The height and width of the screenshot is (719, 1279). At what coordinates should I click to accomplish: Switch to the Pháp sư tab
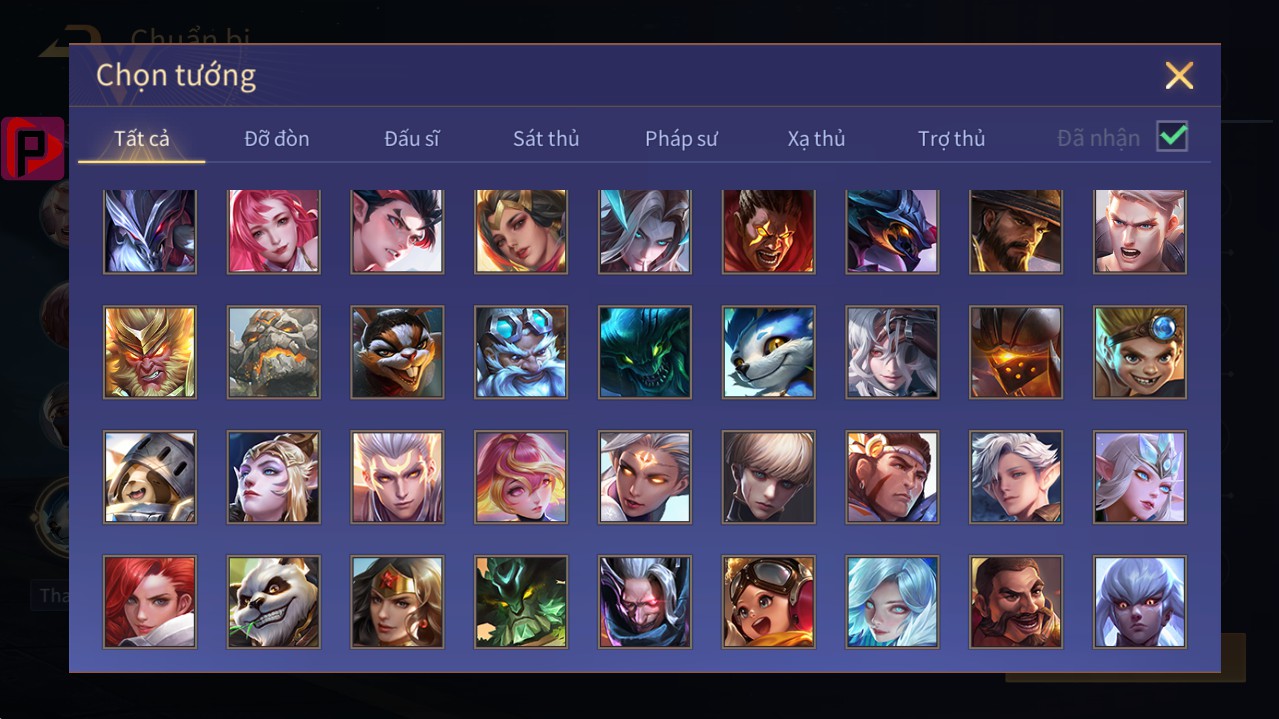681,138
